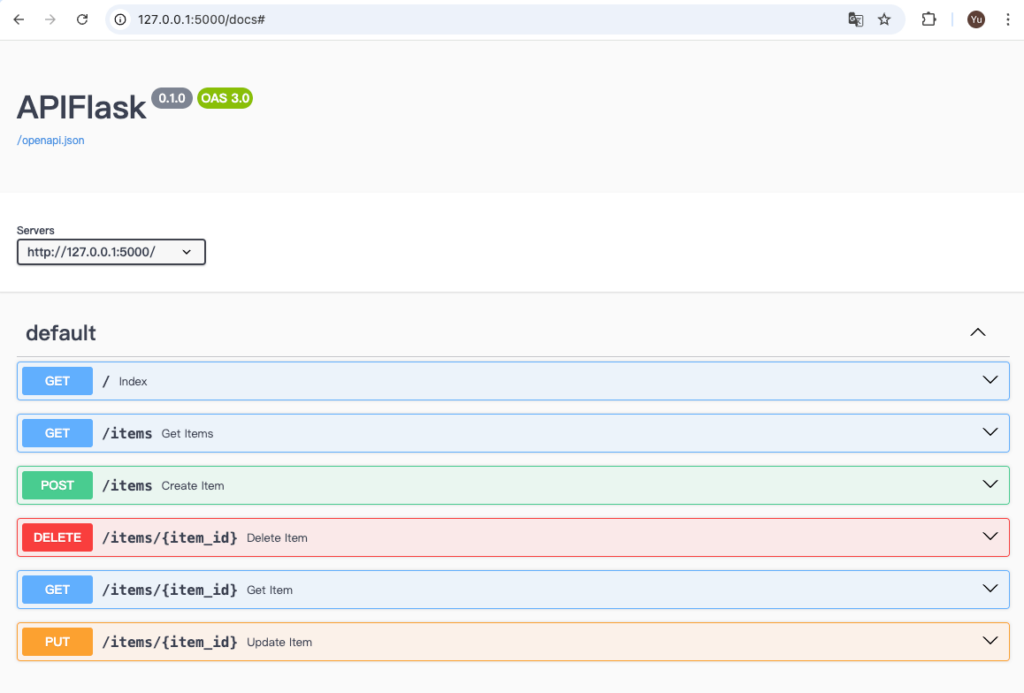Image resolution: width=1024 pixels, height=693 pixels.
Task: Click the browser forward arrow
Action: pos(50,19)
